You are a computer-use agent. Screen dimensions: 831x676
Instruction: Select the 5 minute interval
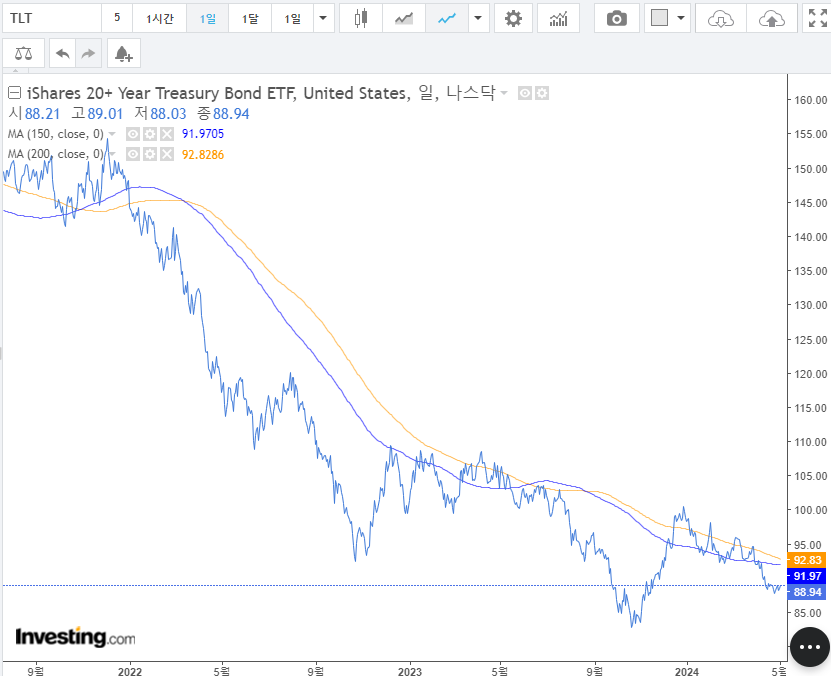click(117, 19)
